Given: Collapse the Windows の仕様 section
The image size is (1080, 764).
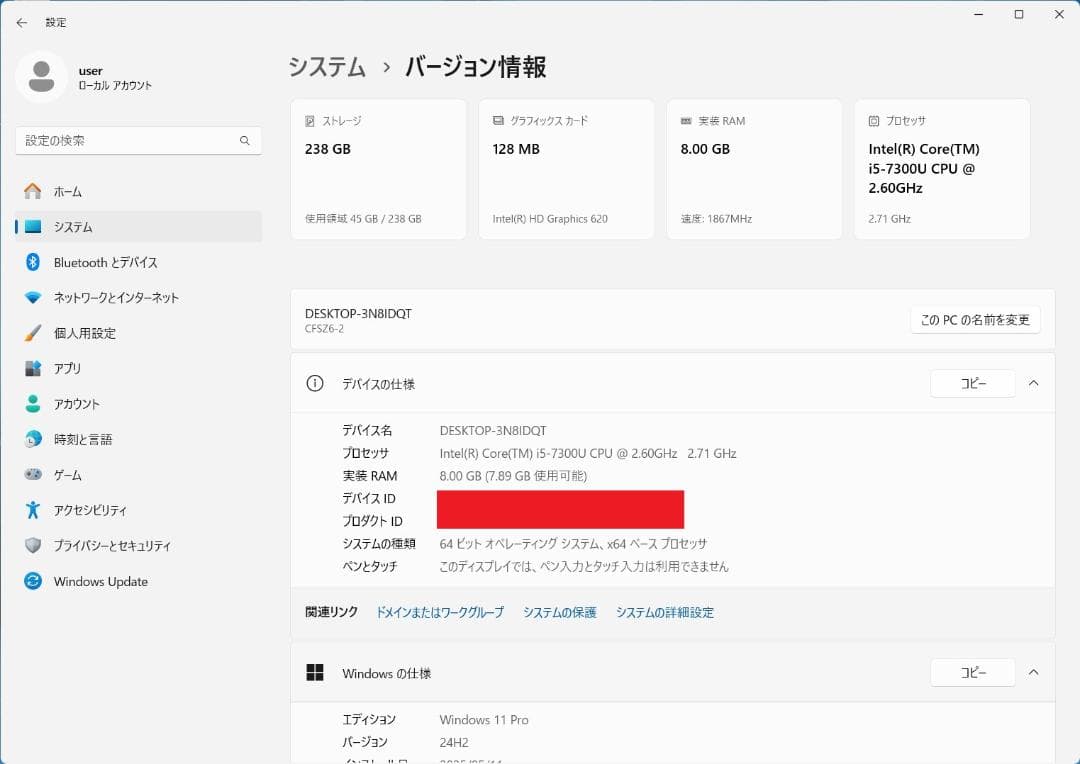Looking at the screenshot, I should tap(1035, 672).
